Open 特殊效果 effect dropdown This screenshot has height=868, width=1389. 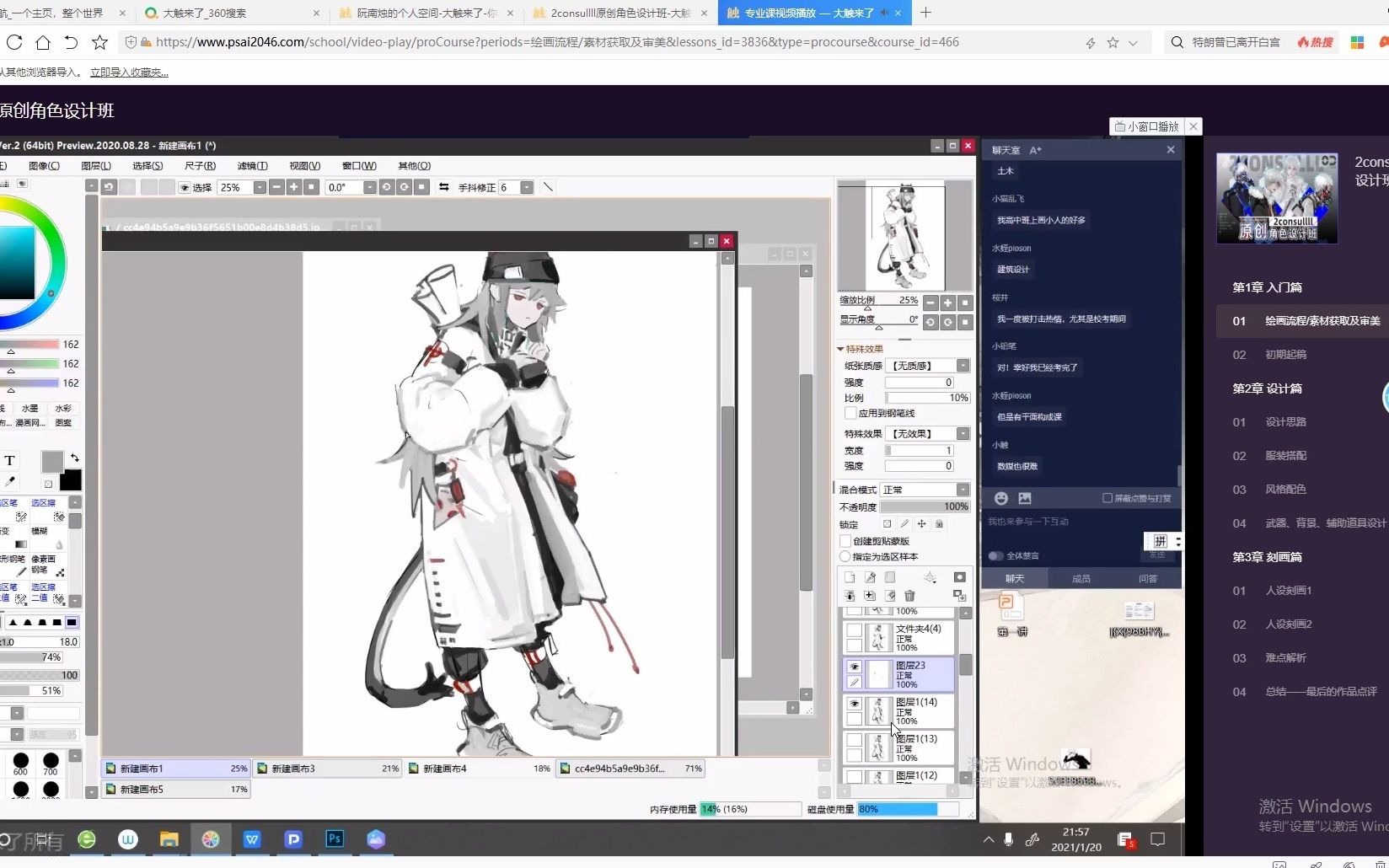pos(963,433)
